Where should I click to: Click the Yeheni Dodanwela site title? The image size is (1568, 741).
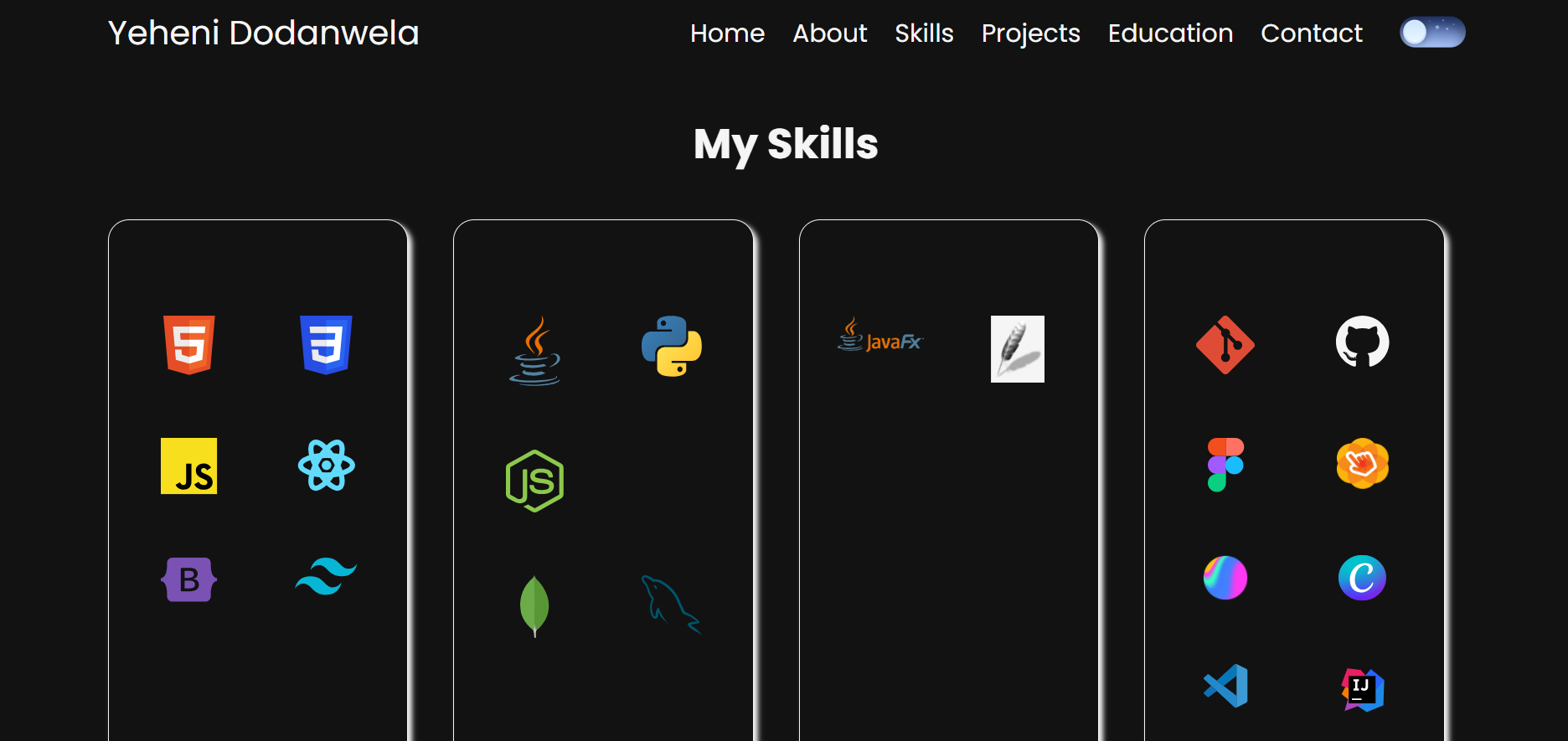coord(264,33)
